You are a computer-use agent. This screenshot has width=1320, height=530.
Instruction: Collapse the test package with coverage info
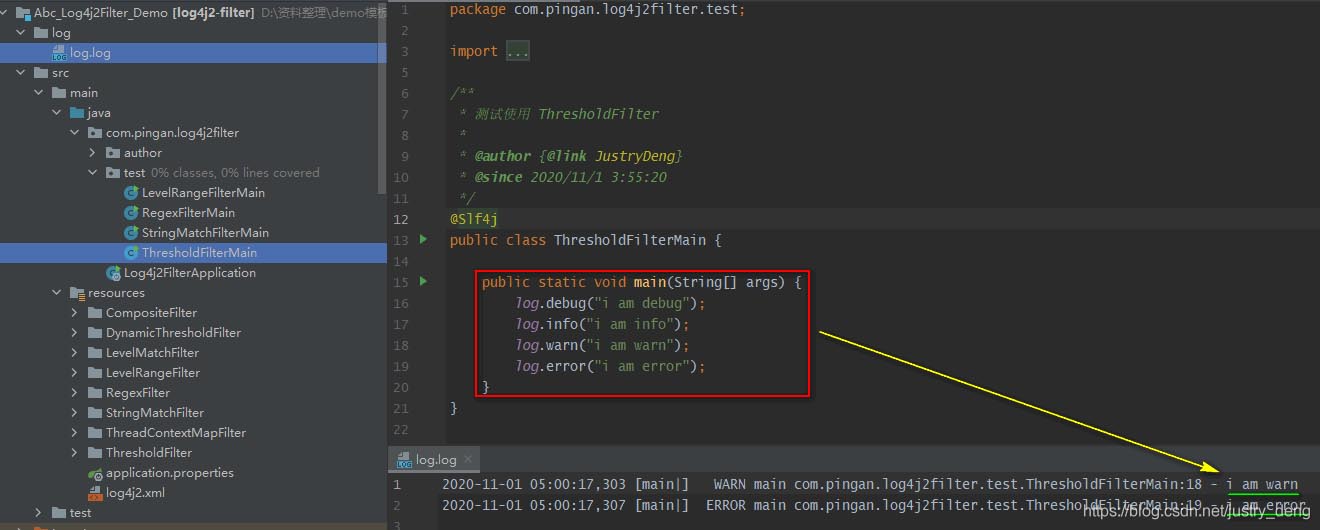[x=92, y=173]
